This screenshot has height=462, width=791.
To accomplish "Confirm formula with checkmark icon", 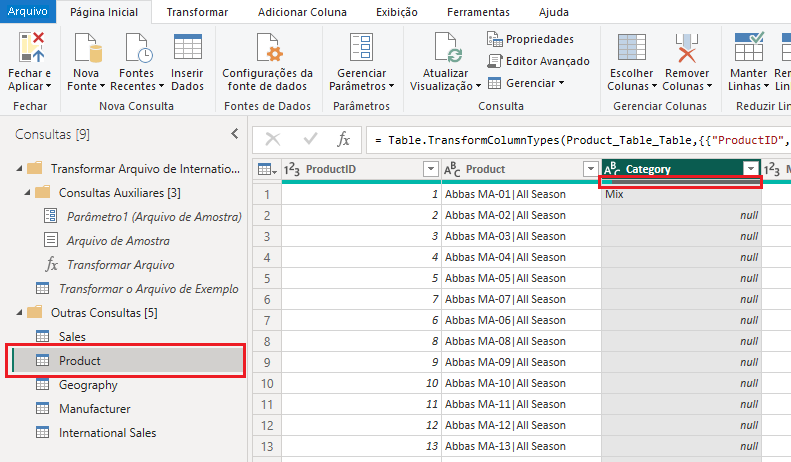I will (x=310, y=139).
